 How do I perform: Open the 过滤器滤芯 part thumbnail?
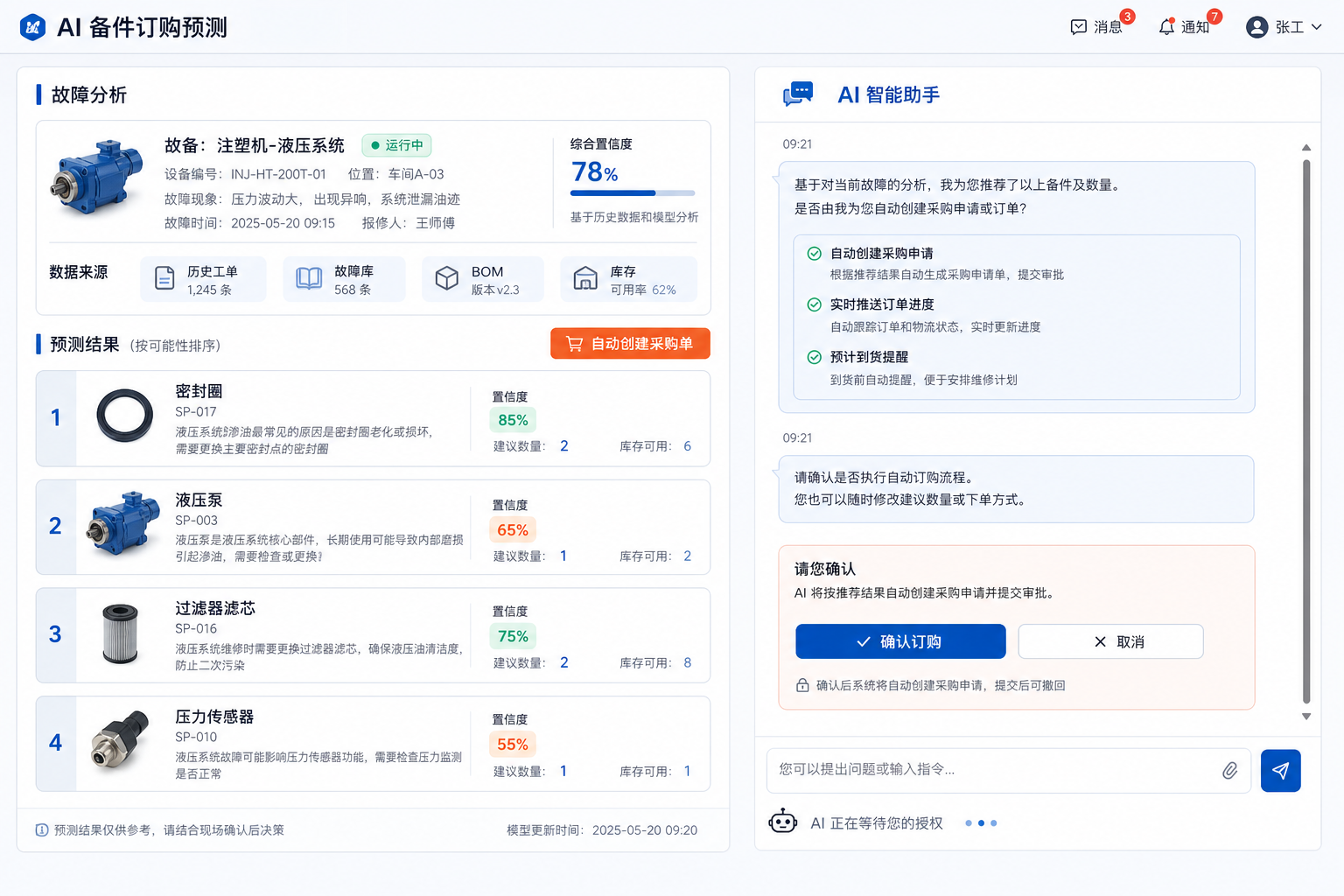(121, 633)
